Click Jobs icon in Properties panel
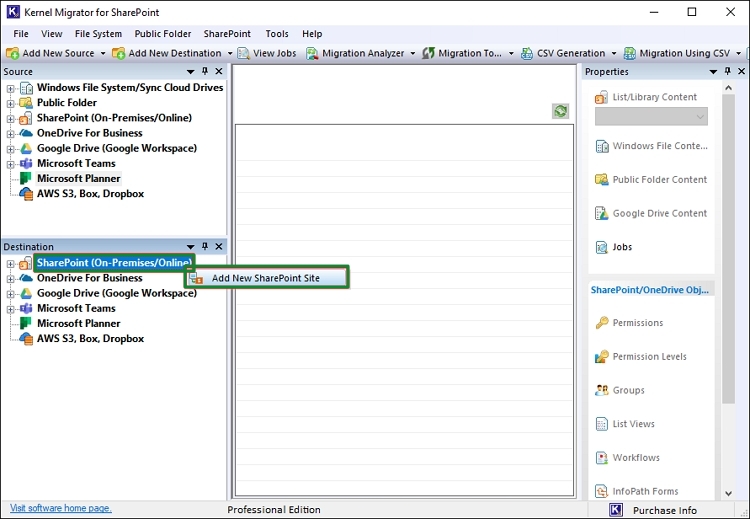 pyautogui.click(x=601, y=247)
